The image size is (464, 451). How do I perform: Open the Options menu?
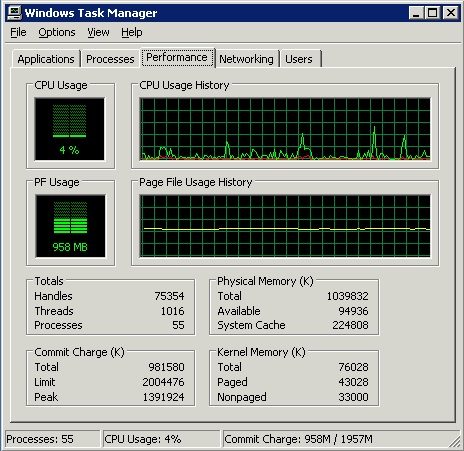57,32
